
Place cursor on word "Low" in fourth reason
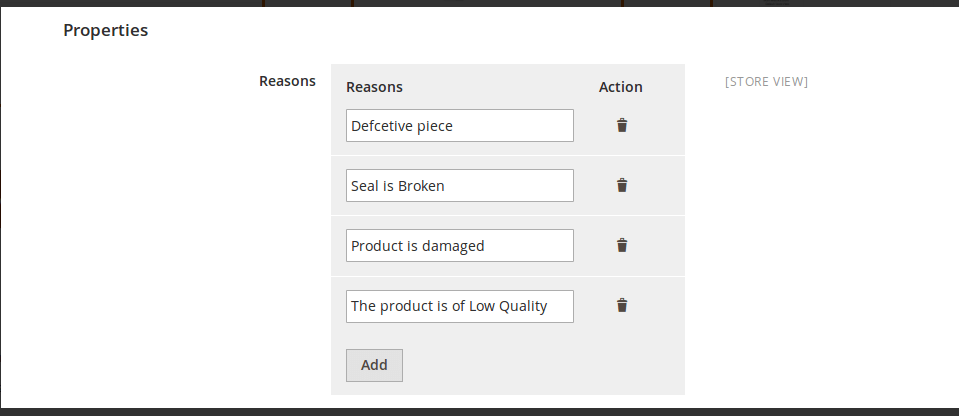481,306
